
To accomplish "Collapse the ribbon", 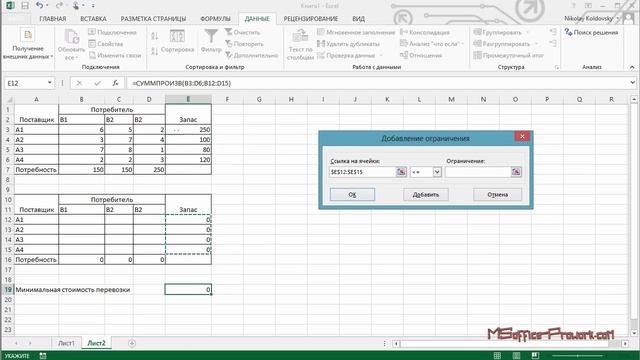I will pyautogui.click(x=632, y=67).
